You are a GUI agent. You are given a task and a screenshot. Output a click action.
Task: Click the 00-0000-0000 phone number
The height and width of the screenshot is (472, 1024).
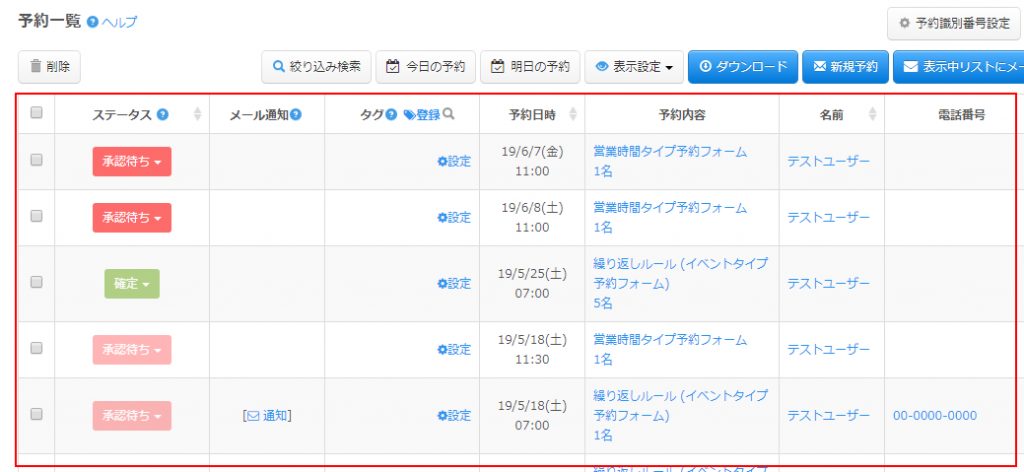934,415
